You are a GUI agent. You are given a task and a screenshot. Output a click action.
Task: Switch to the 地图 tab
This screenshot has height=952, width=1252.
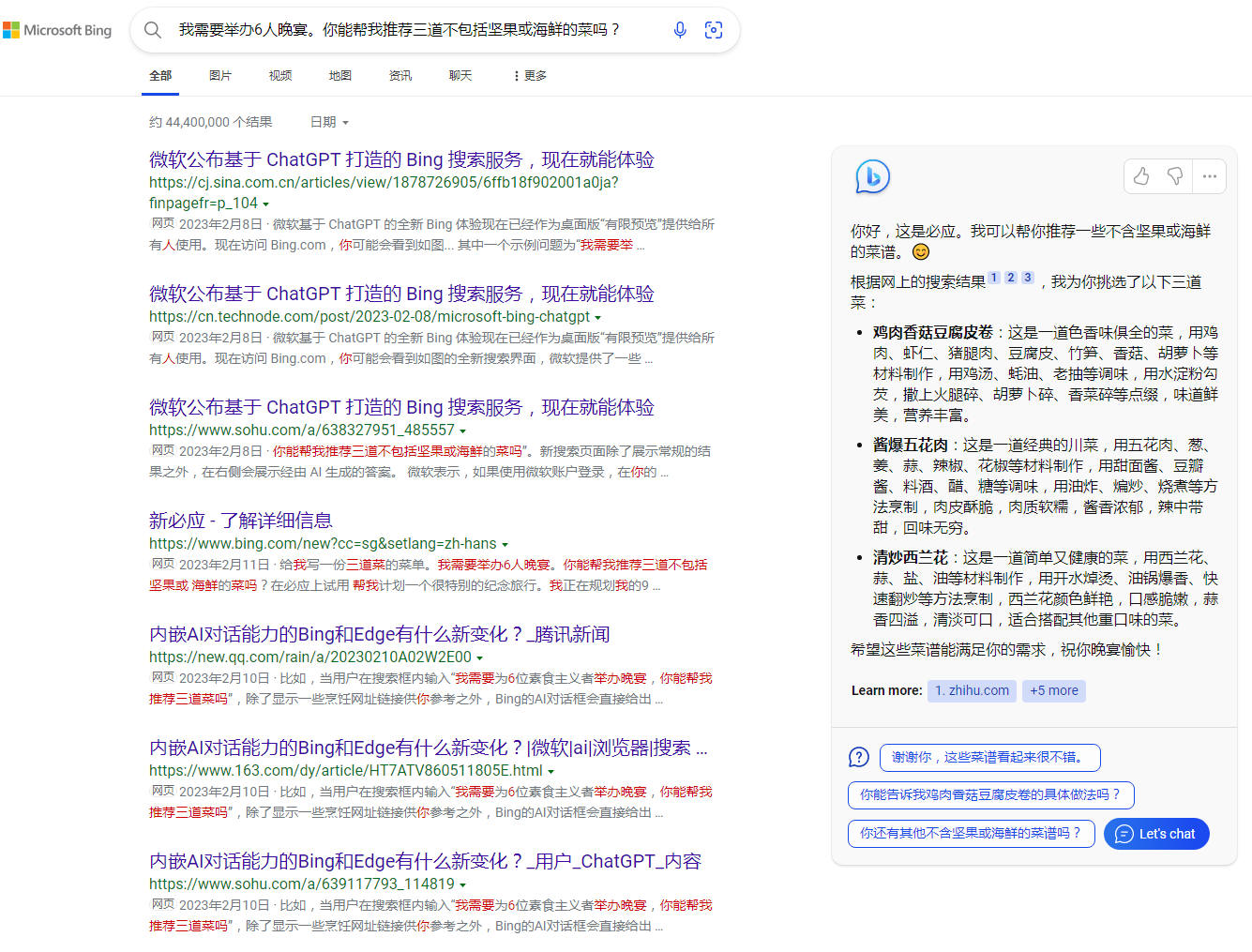coord(340,76)
